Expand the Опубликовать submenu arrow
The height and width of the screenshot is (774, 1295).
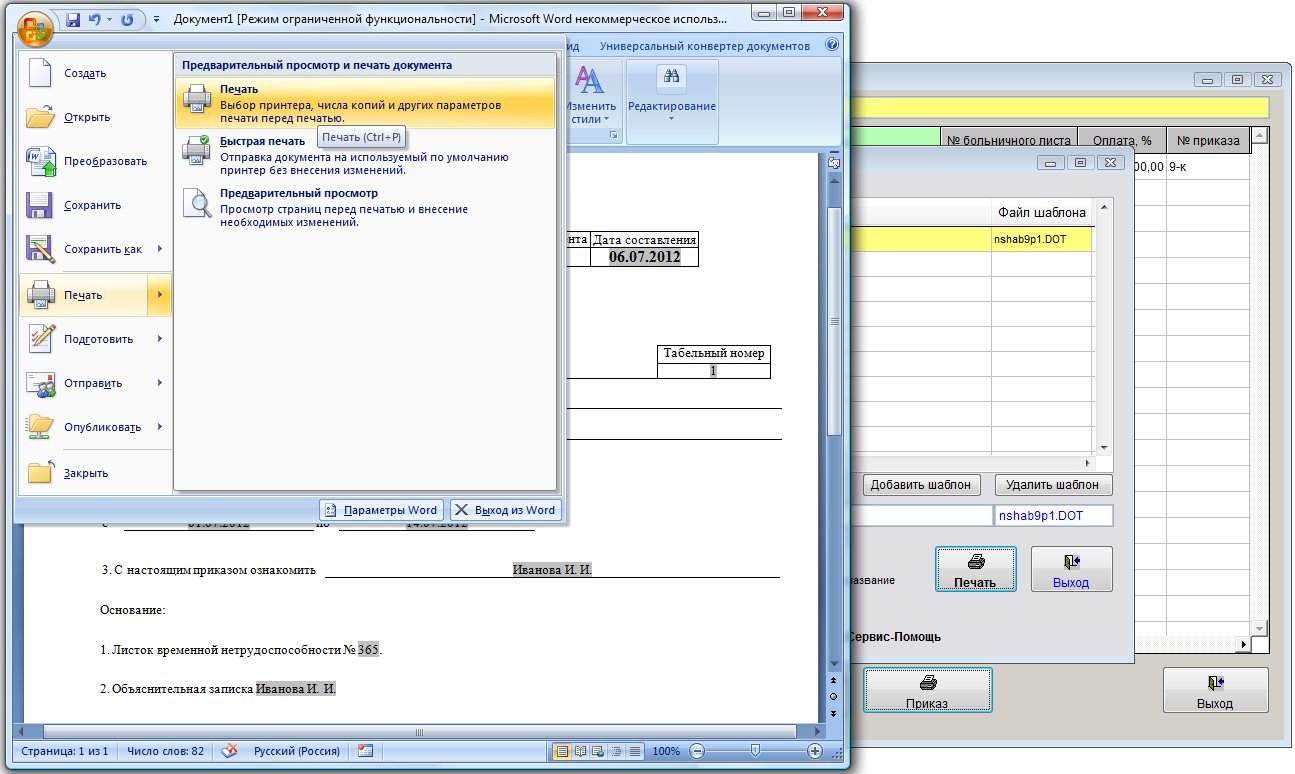coord(160,427)
